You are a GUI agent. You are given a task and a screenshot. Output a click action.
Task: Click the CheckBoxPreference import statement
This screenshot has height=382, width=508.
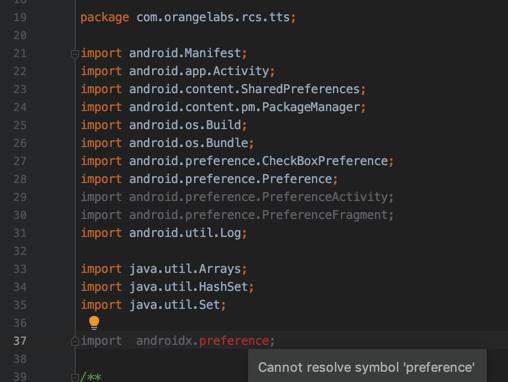237,161
